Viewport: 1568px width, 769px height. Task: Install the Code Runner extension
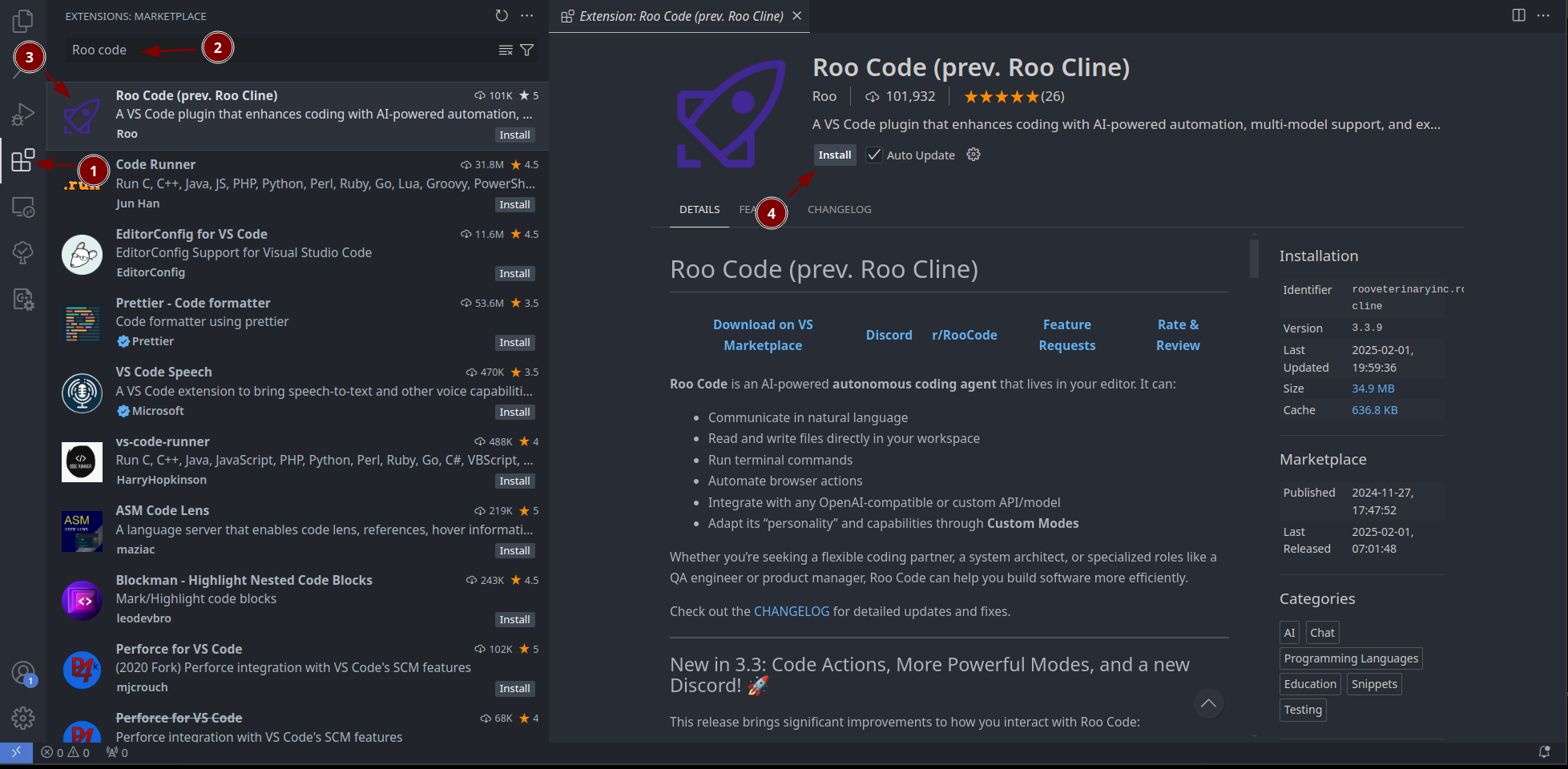pos(514,204)
